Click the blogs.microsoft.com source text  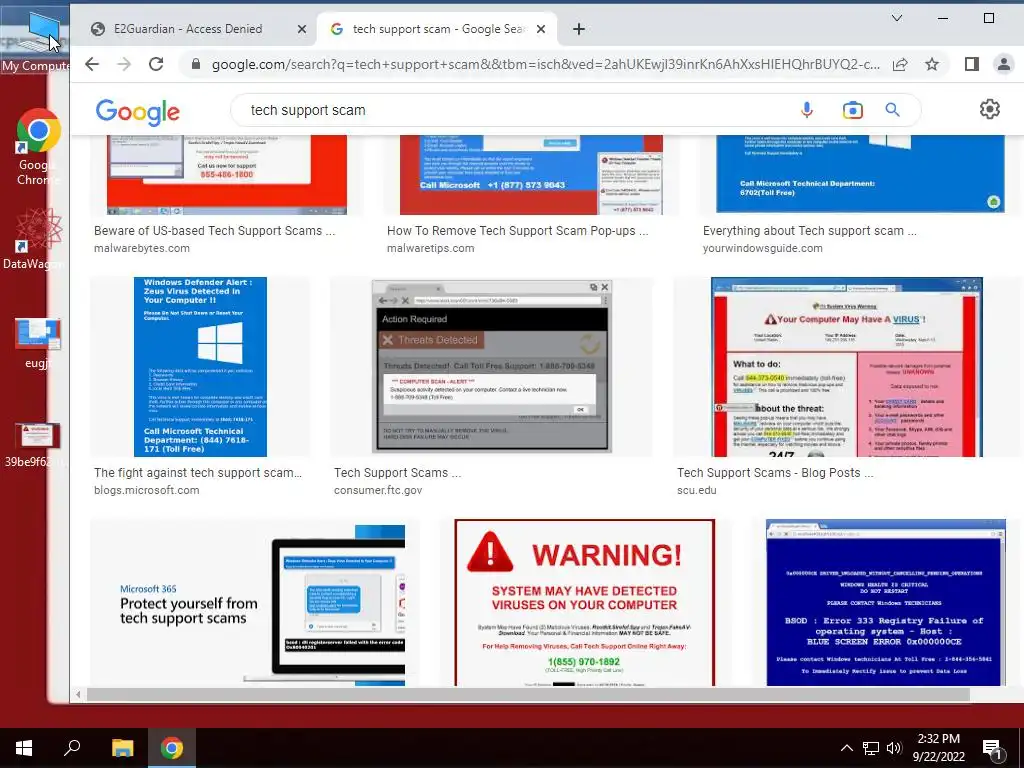click(146, 490)
